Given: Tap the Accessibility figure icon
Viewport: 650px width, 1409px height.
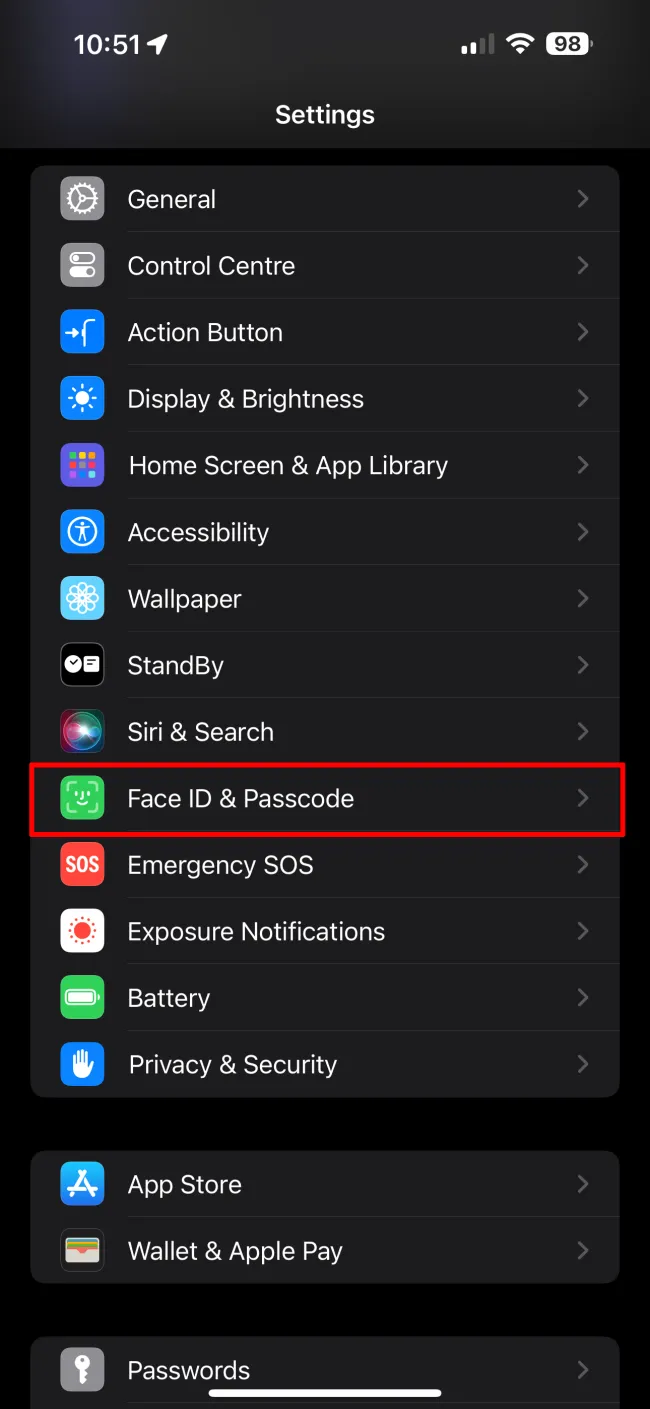Looking at the screenshot, I should [82, 532].
